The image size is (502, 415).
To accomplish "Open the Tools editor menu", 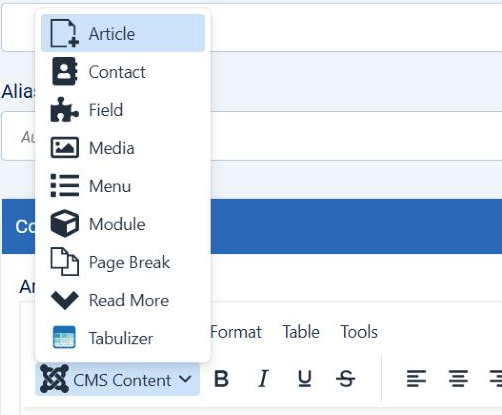I will pyautogui.click(x=359, y=332).
